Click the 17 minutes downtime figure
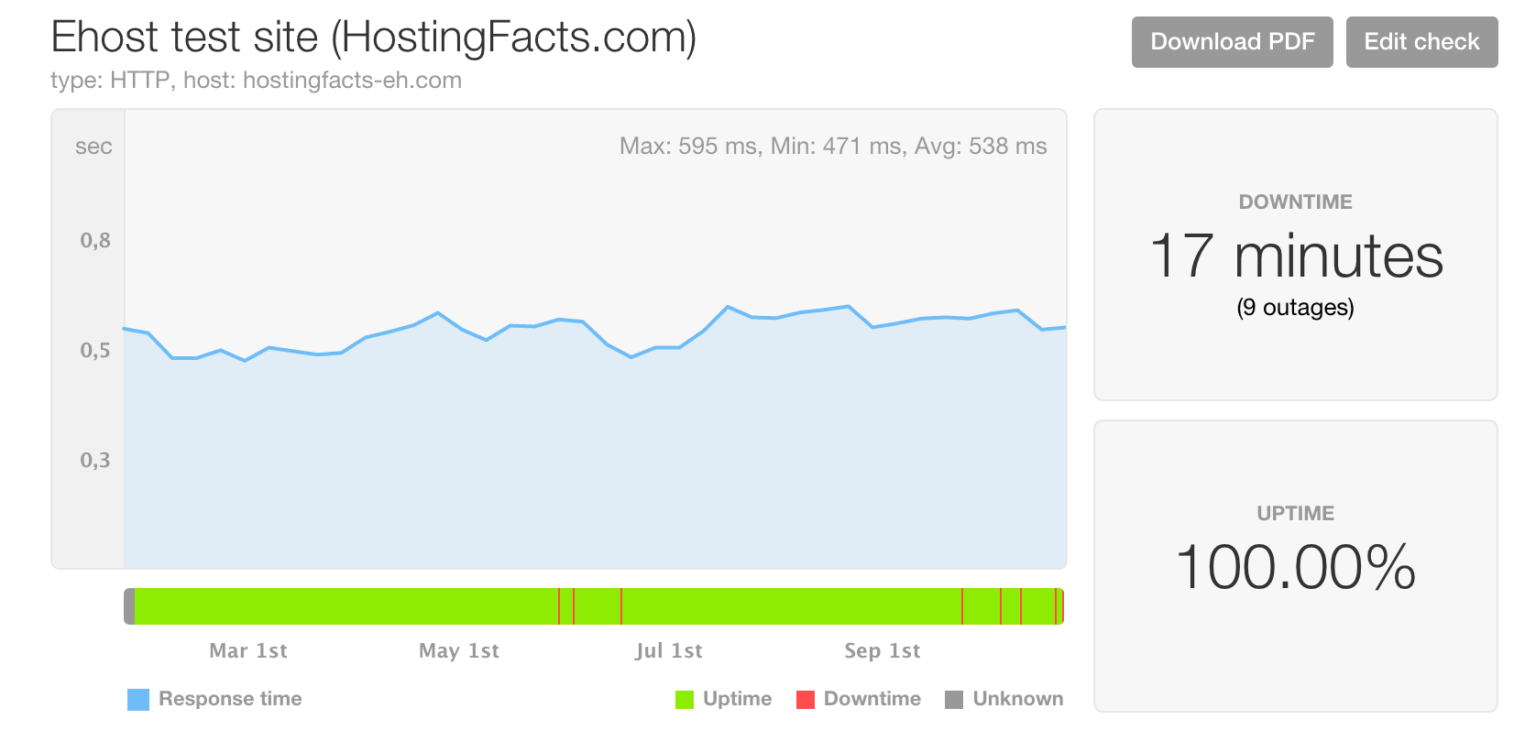Screen dimensions: 1536x752 click(1296, 255)
